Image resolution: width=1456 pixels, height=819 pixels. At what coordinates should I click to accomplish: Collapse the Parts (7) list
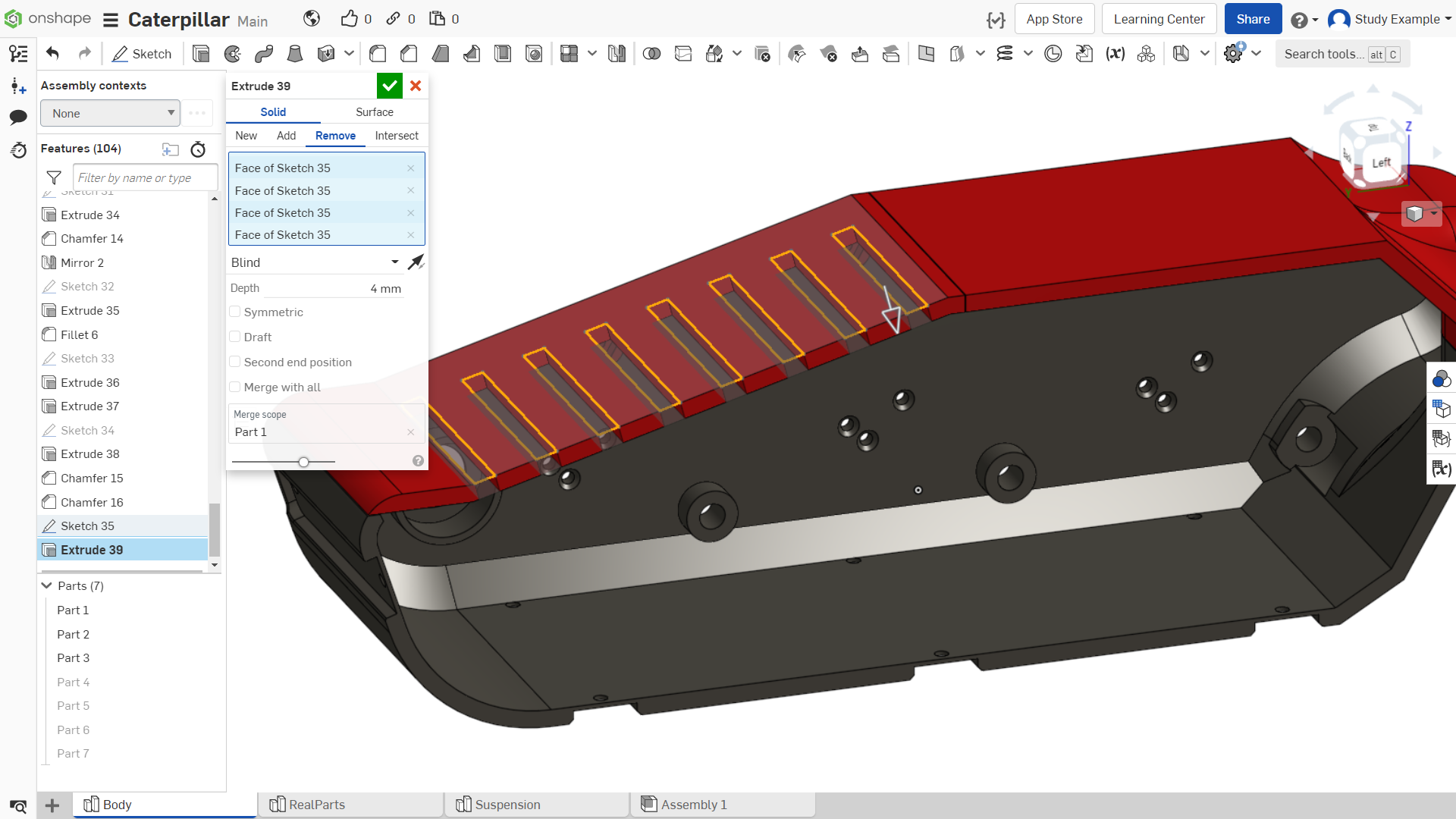47,585
